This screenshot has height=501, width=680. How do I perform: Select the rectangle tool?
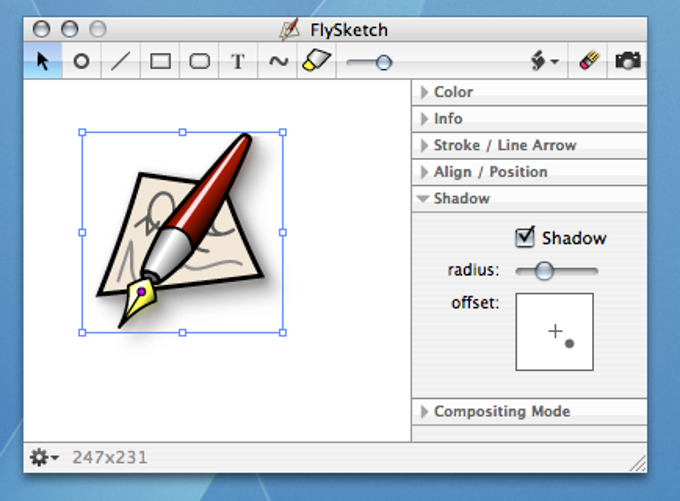[160, 61]
